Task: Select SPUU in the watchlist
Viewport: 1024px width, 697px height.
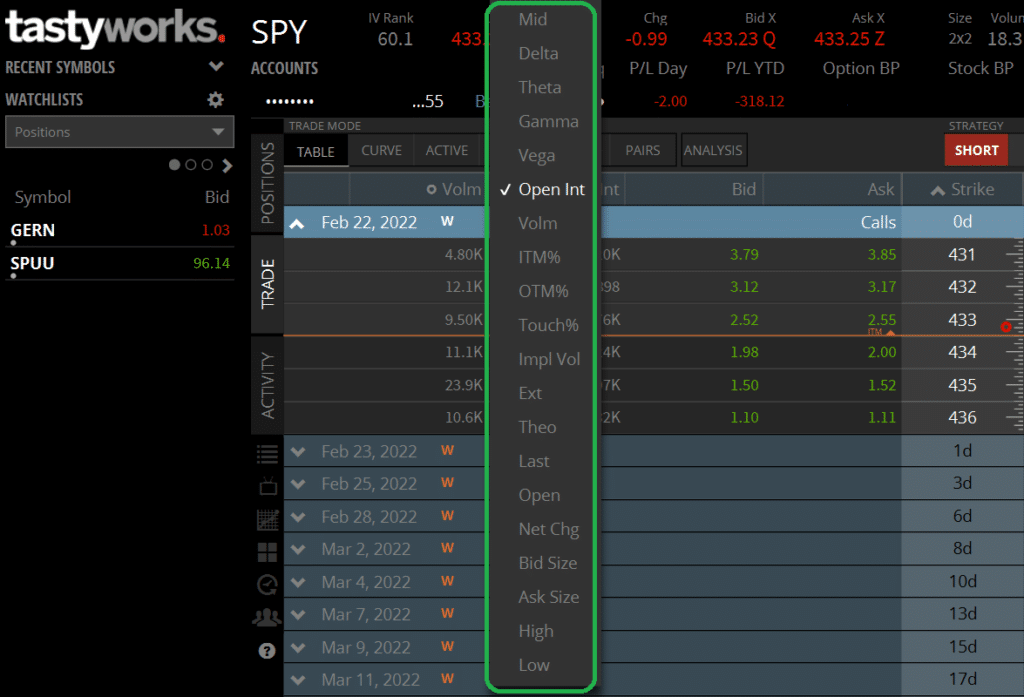Action: click(120, 264)
